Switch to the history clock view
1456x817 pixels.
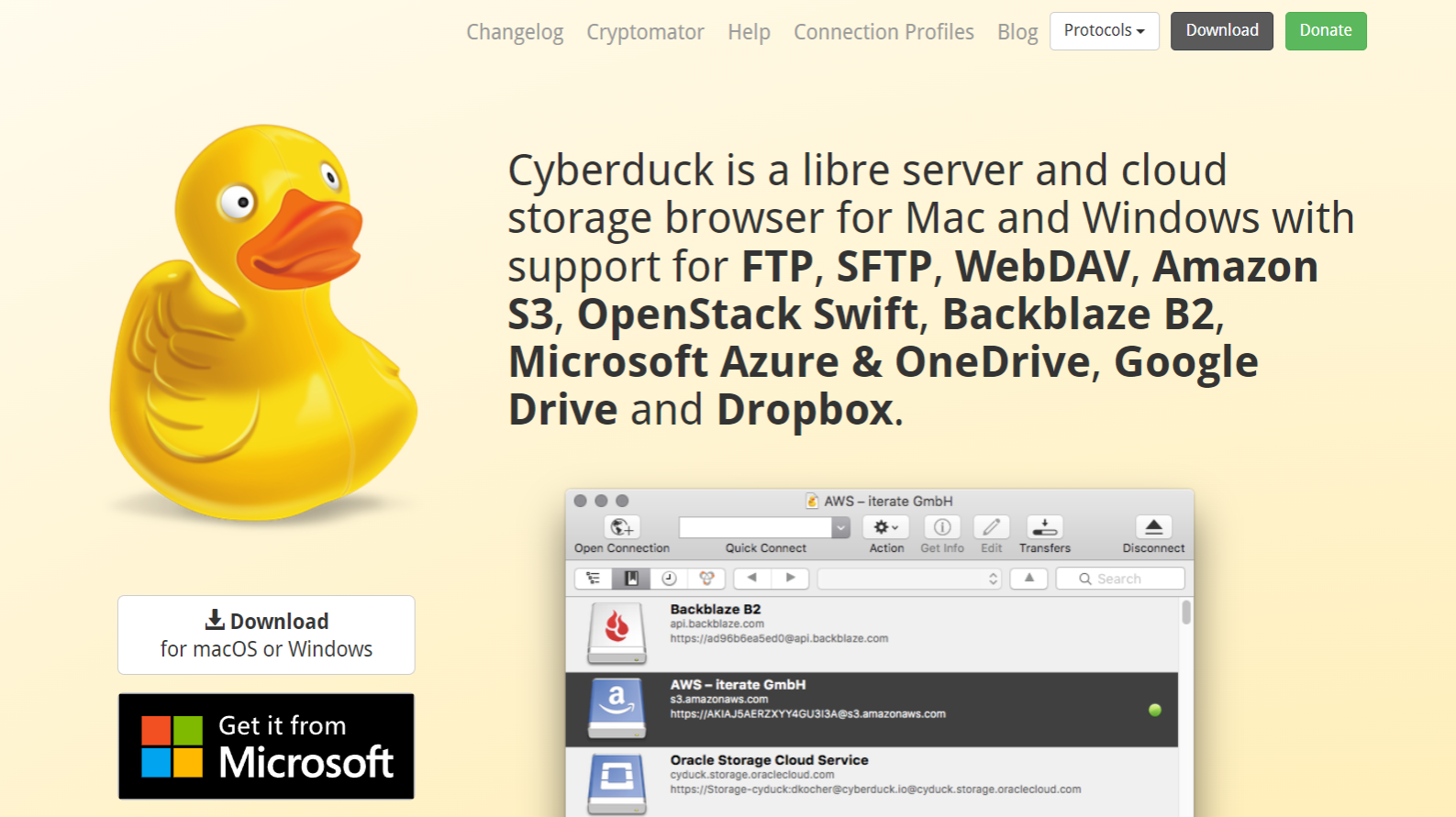tap(669, 579)
